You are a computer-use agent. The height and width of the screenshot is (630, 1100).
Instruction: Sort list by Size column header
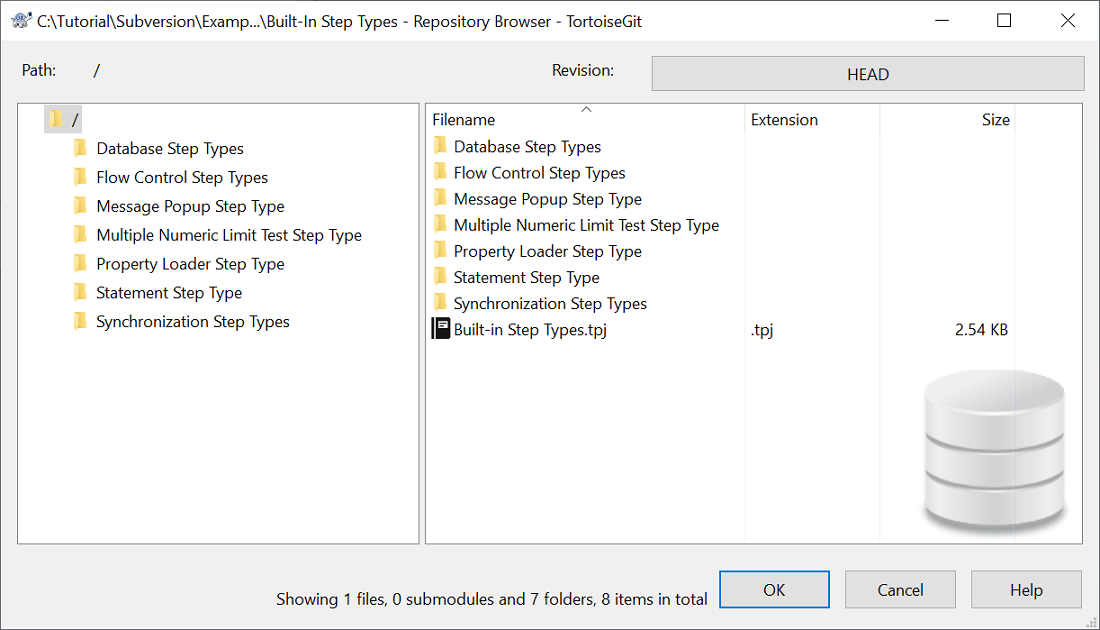coord(946,119)
